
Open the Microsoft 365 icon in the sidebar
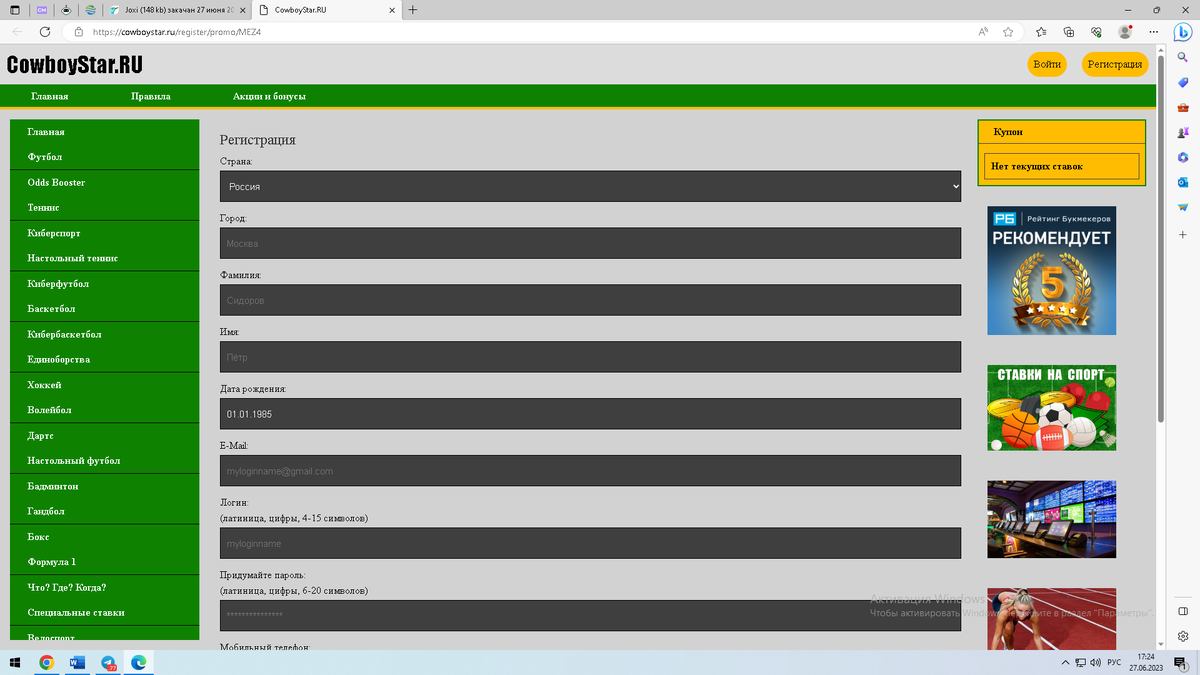pyautogui.click(x=1183, y=158)
